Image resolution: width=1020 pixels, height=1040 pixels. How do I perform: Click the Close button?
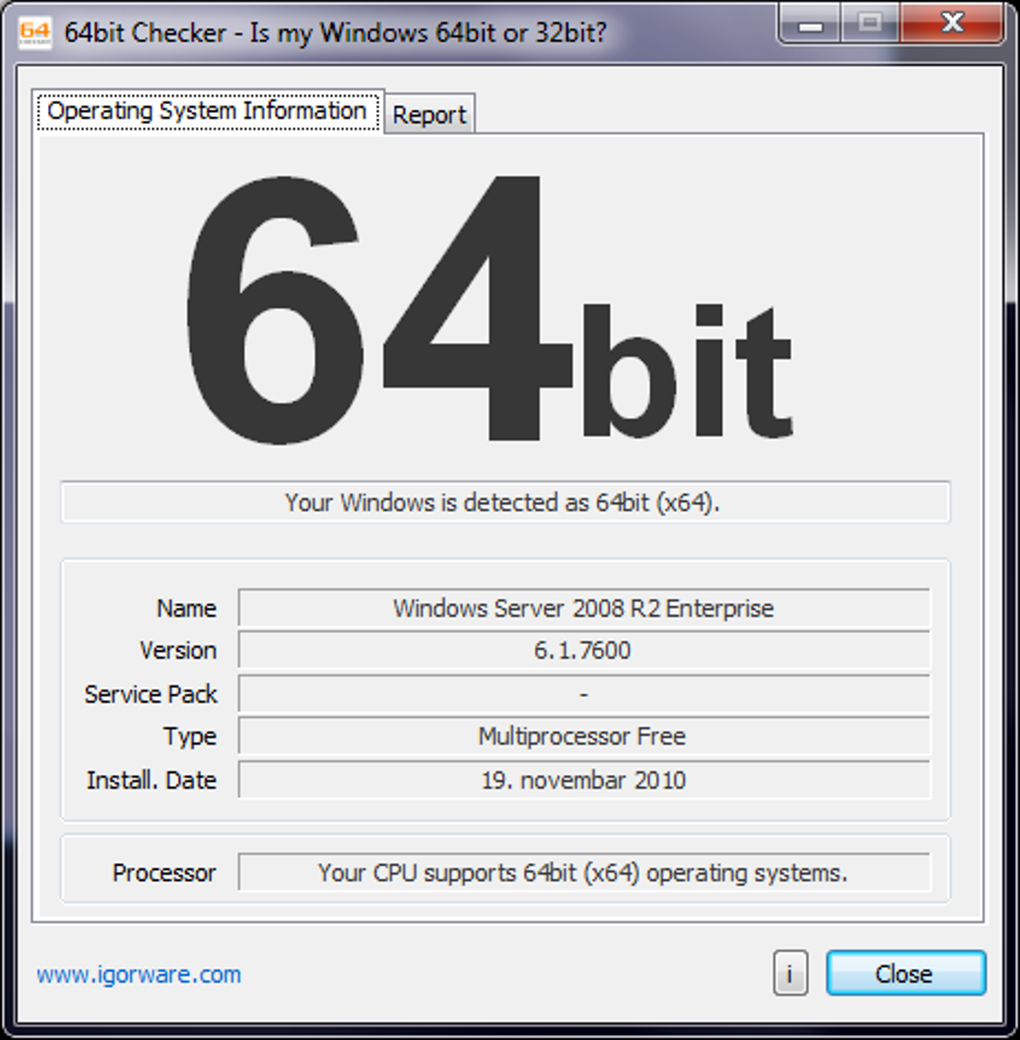coord(906,973)
